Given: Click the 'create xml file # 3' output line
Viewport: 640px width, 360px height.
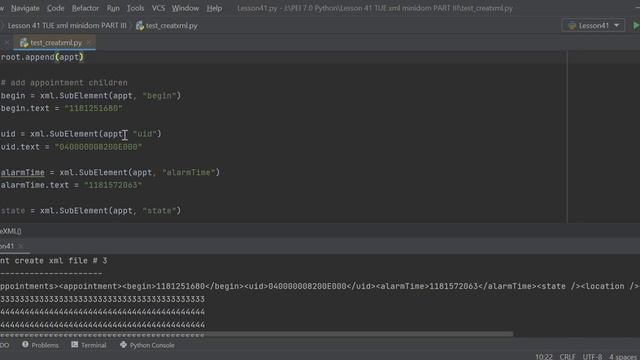Looking at the screenshot, I should coord(53,261).
